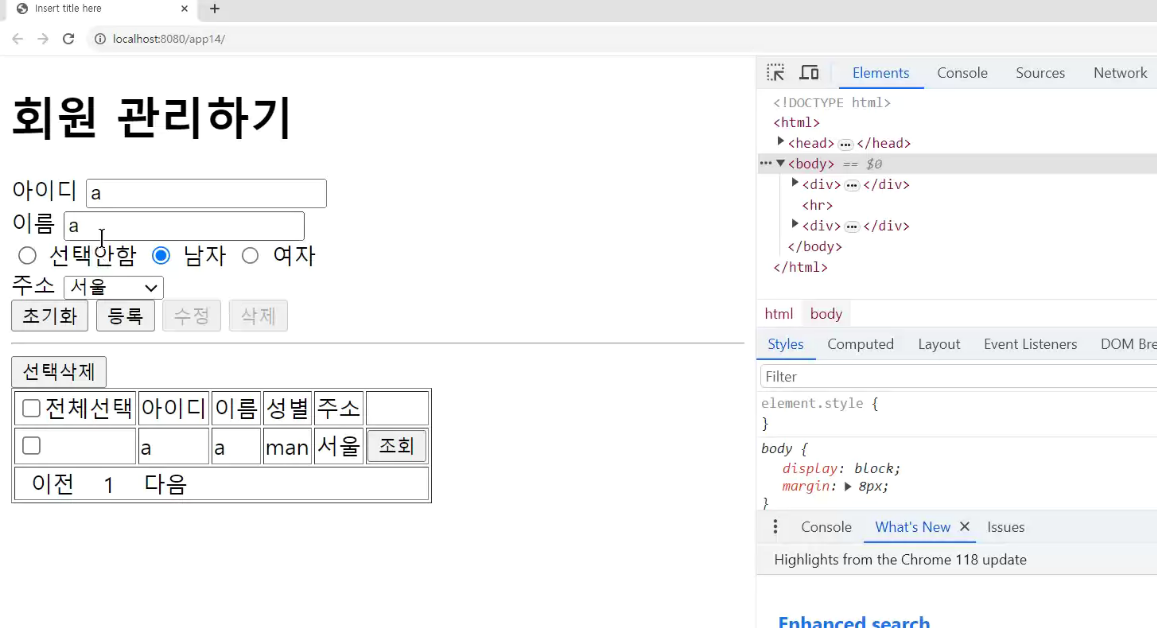Select the Styles sidebar tab
The height and width of the screenshot is (628, 1157).
[785, 344]
